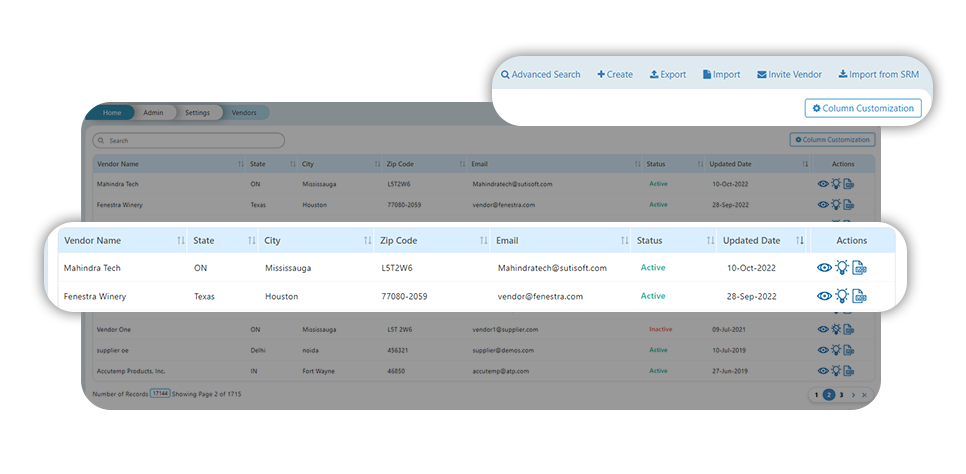Open Column Customization in the enlarged callout
Viewport: 966px width, 474px height.
863,108
